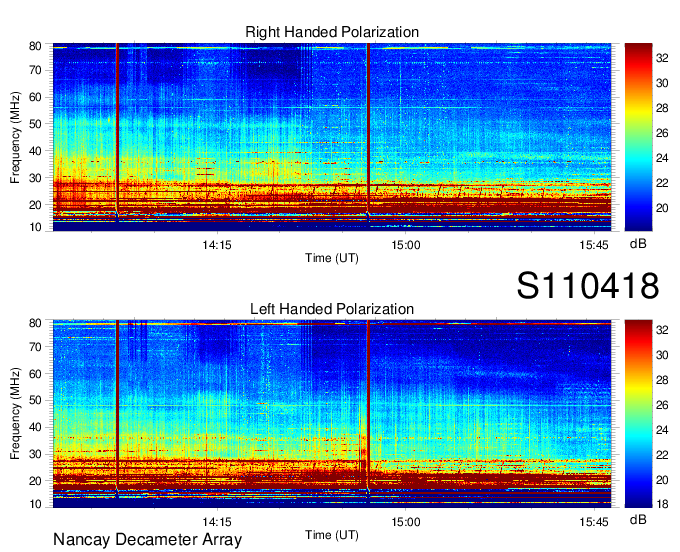Click the 15:00 time tick below the right-handed plot

405,245
